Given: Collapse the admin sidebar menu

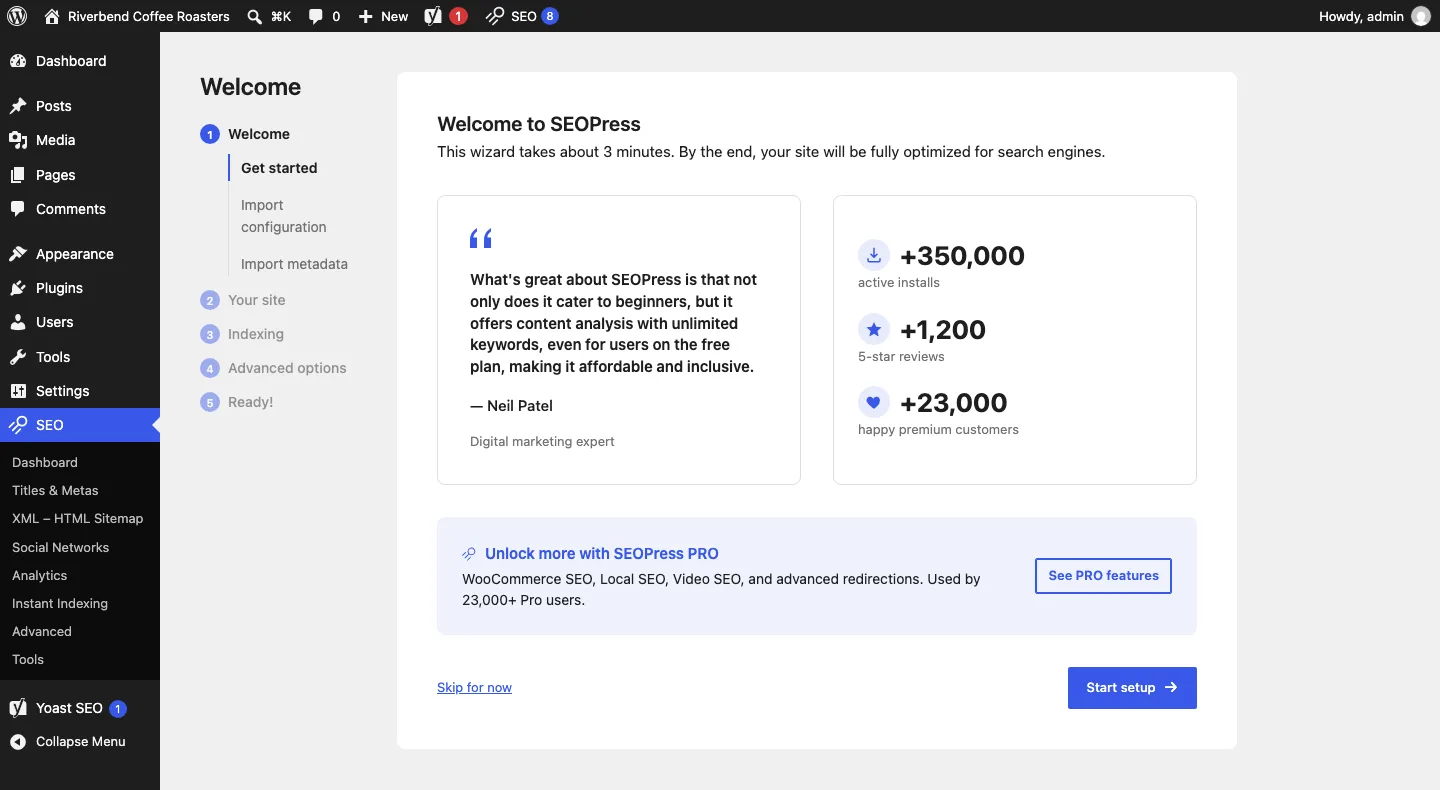Looking at the screenshot, I should coord(80,742).
